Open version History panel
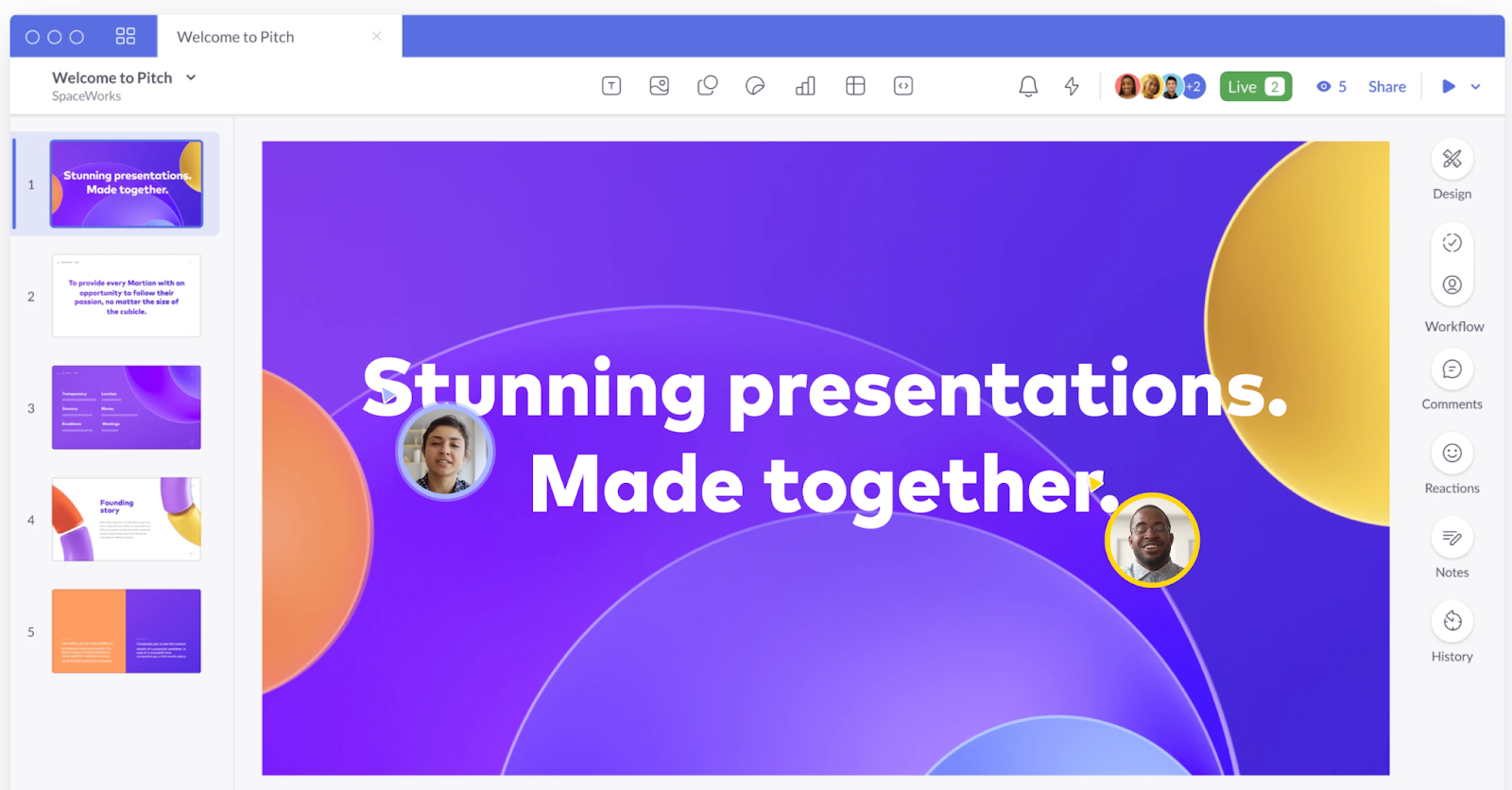This screenshot has height=790, width=1512. 1452,622
